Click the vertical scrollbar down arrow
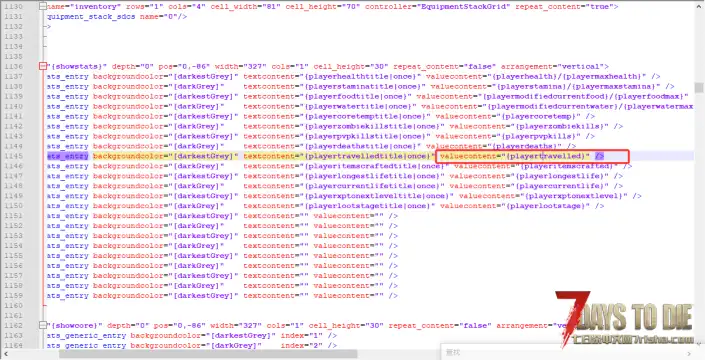 pos(699,344)
